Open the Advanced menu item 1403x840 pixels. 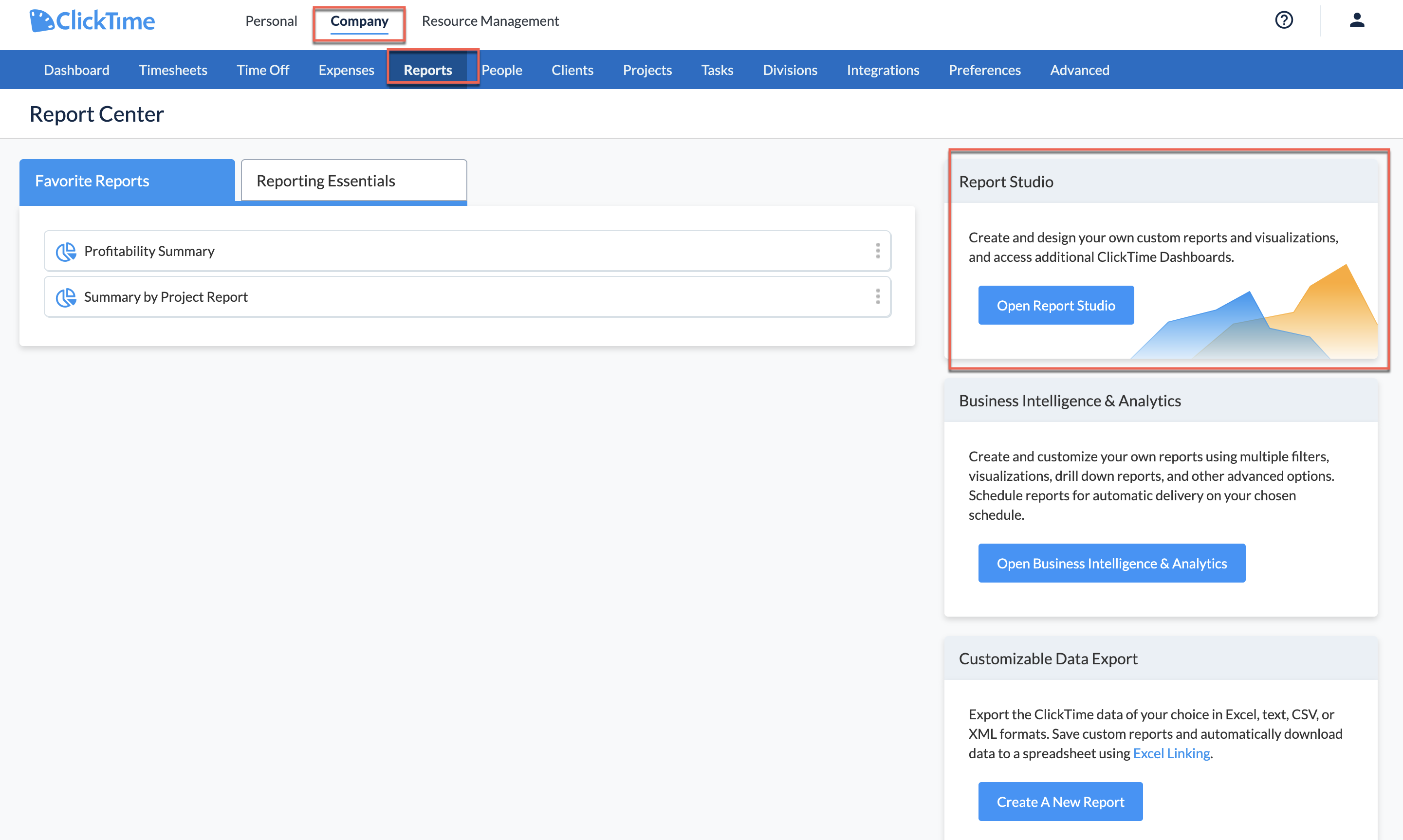coord(1080,70)
